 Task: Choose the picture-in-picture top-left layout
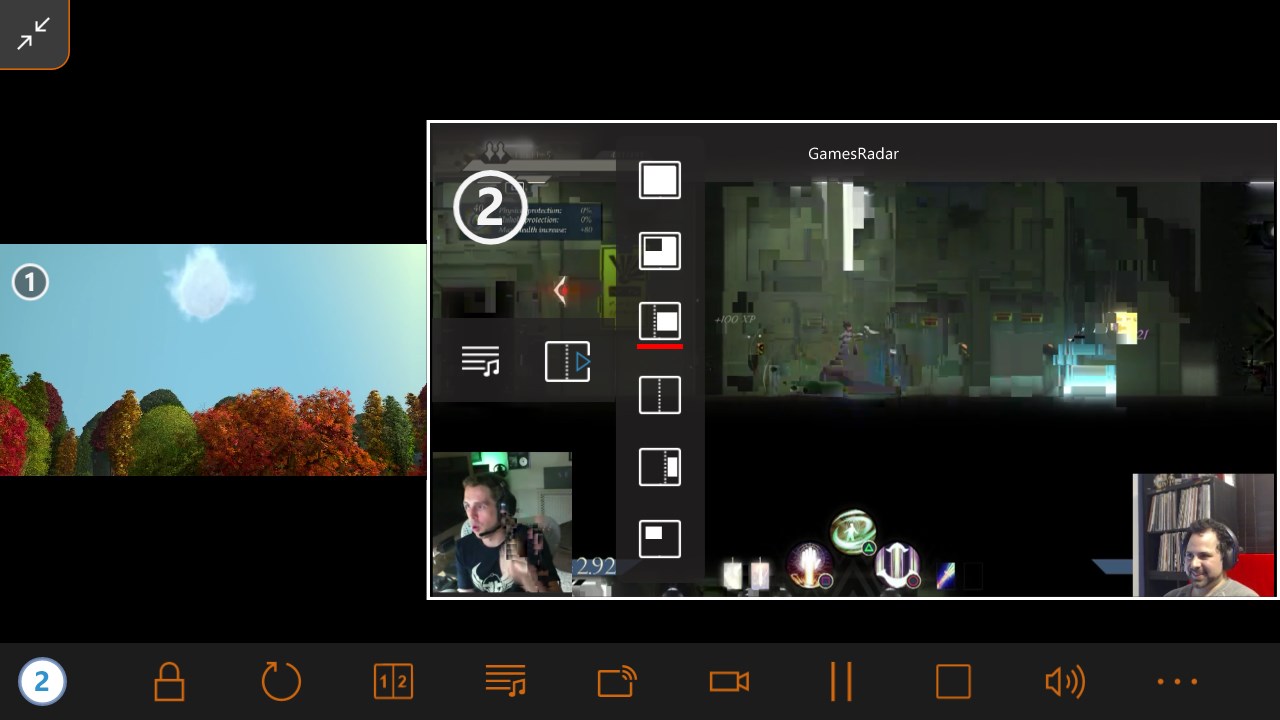tap(660, 251)
